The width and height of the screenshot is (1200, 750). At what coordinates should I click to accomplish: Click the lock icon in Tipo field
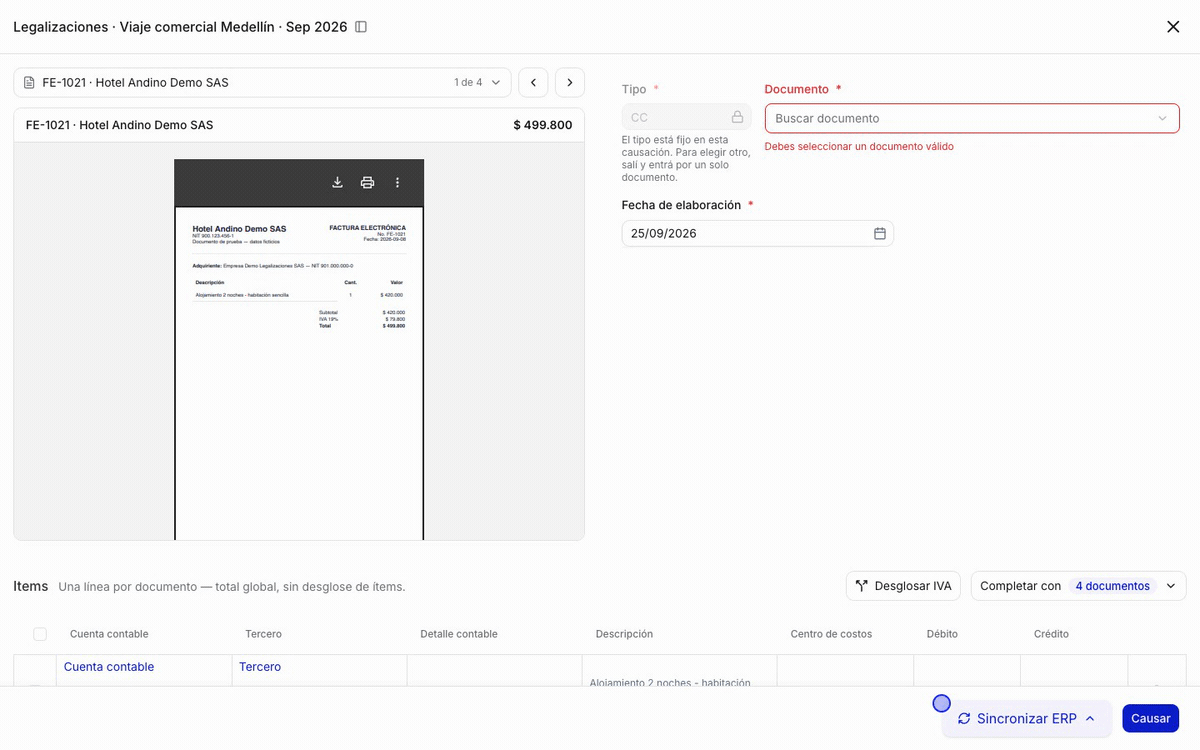tap(737, 117)
